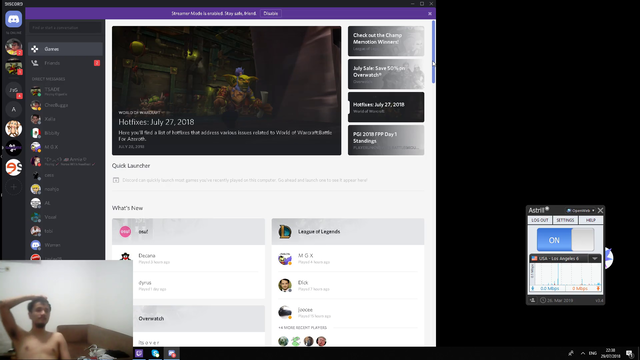The image size is (640, 360).
Task: Open direct message with AL
Action: [65, 203]
